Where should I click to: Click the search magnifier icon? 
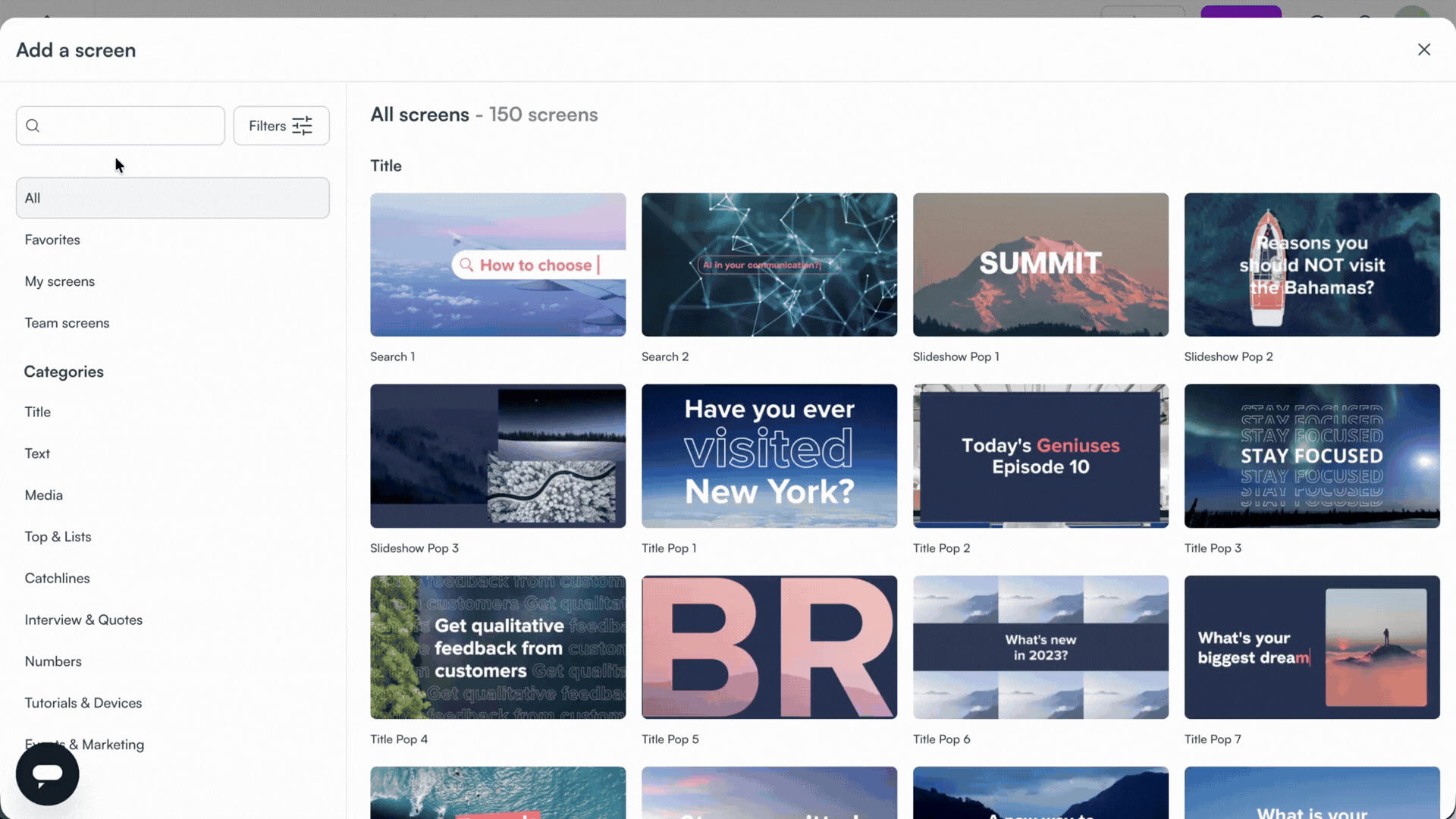pos(33,125)
